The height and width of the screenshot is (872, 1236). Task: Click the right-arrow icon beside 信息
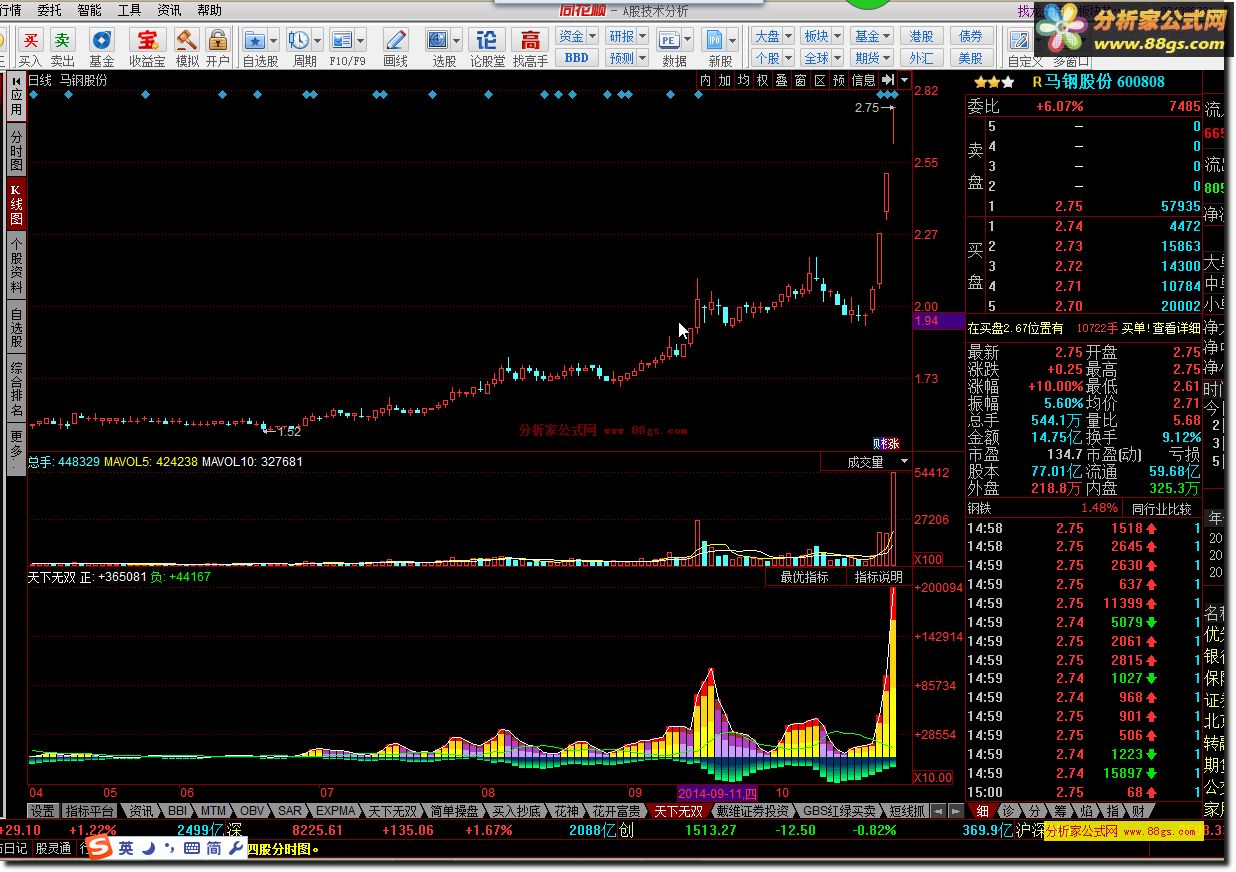click(x=887, y=80)
